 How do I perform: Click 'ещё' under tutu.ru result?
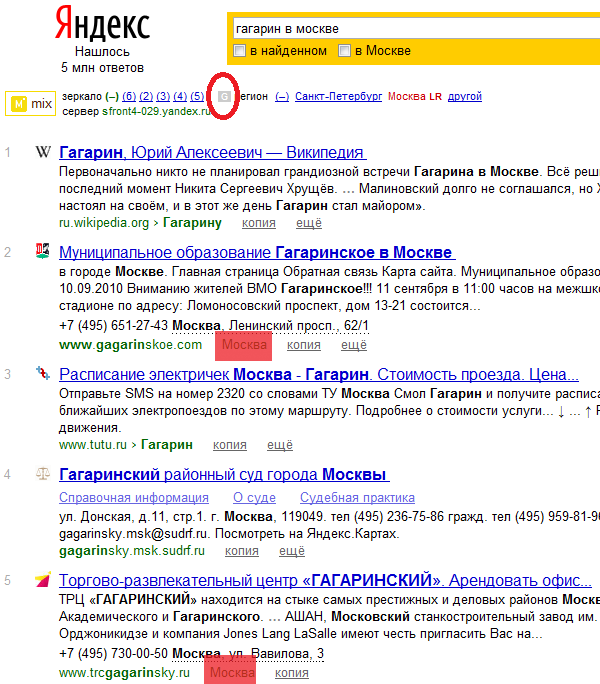(x=280, y=445)
